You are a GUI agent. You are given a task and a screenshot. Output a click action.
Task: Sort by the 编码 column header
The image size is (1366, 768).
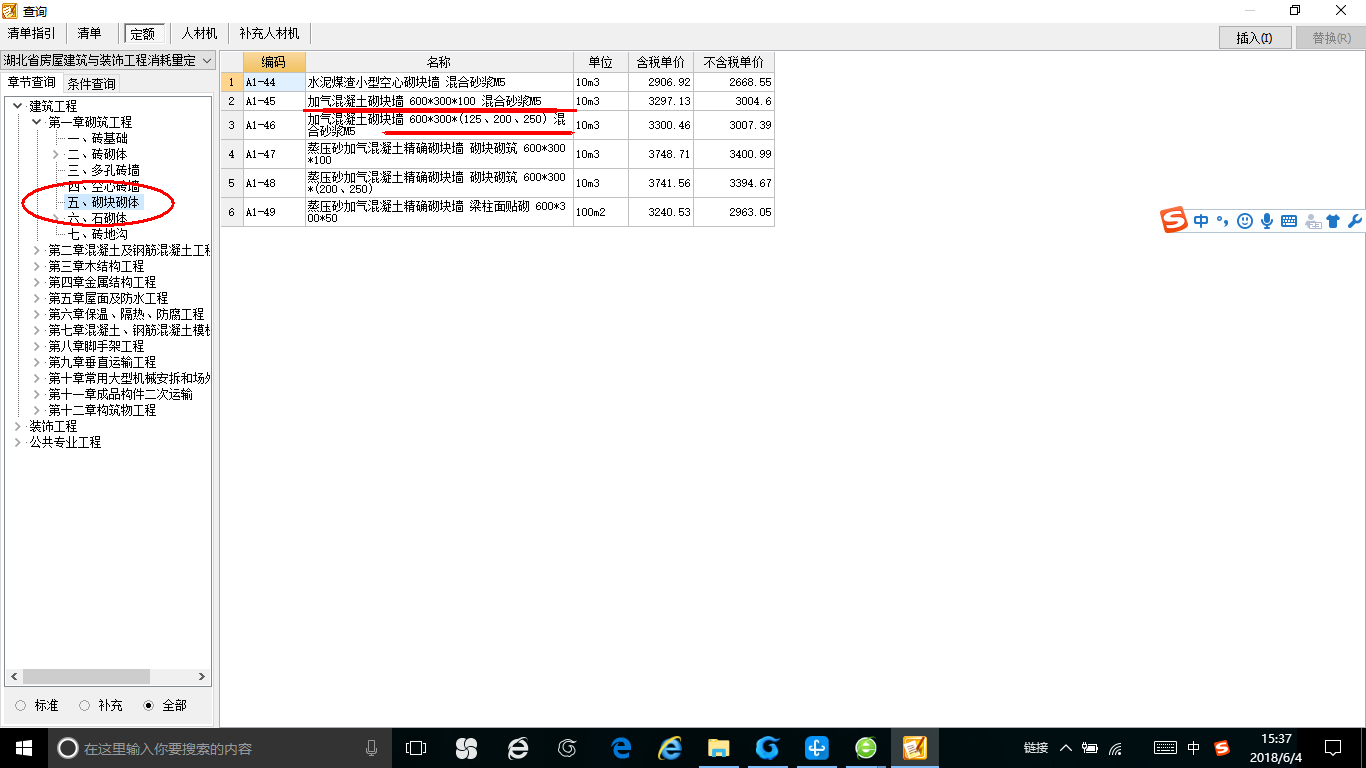point(274,62)
